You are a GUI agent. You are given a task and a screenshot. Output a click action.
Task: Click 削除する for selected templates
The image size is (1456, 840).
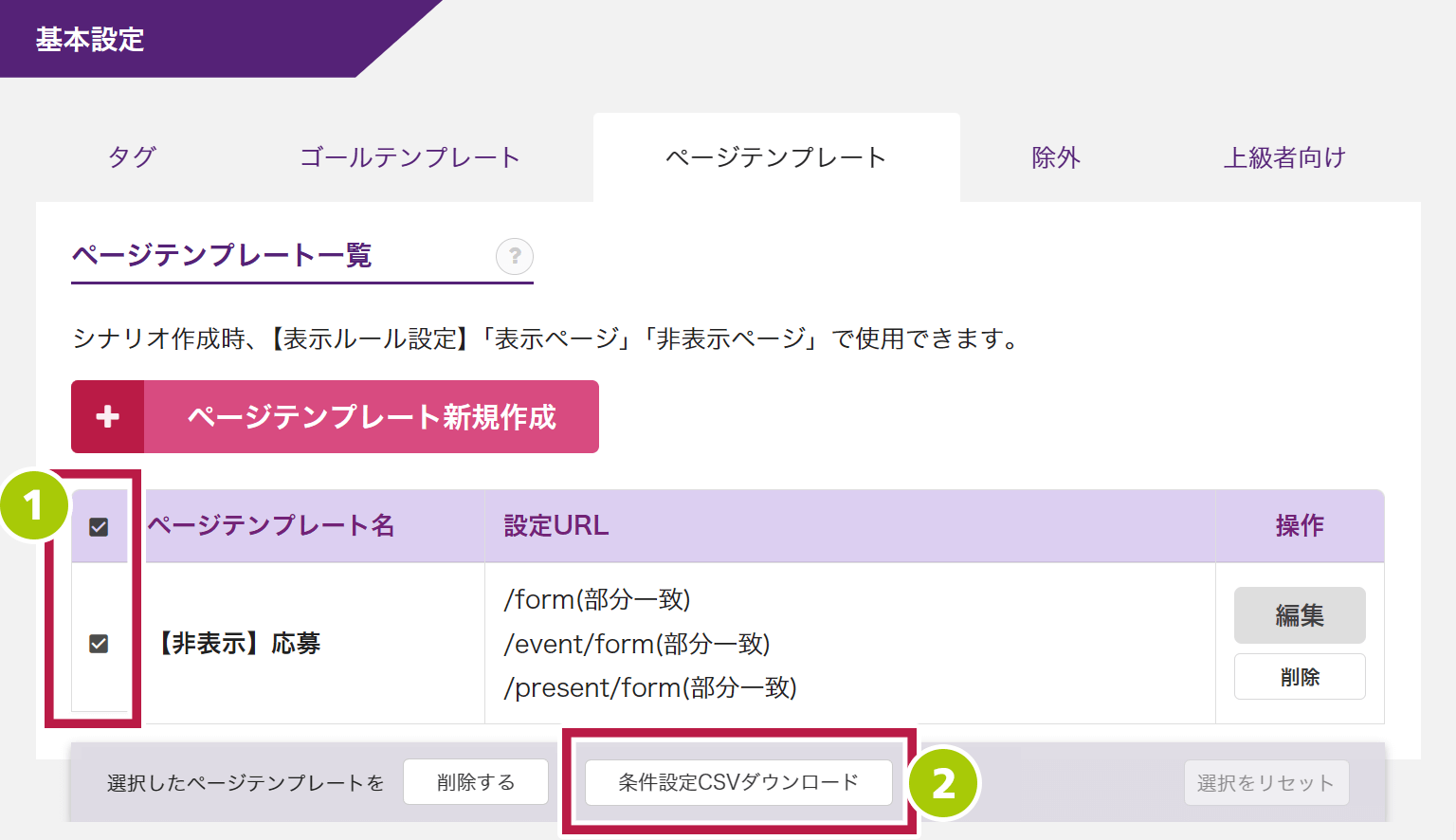(476, 782)
